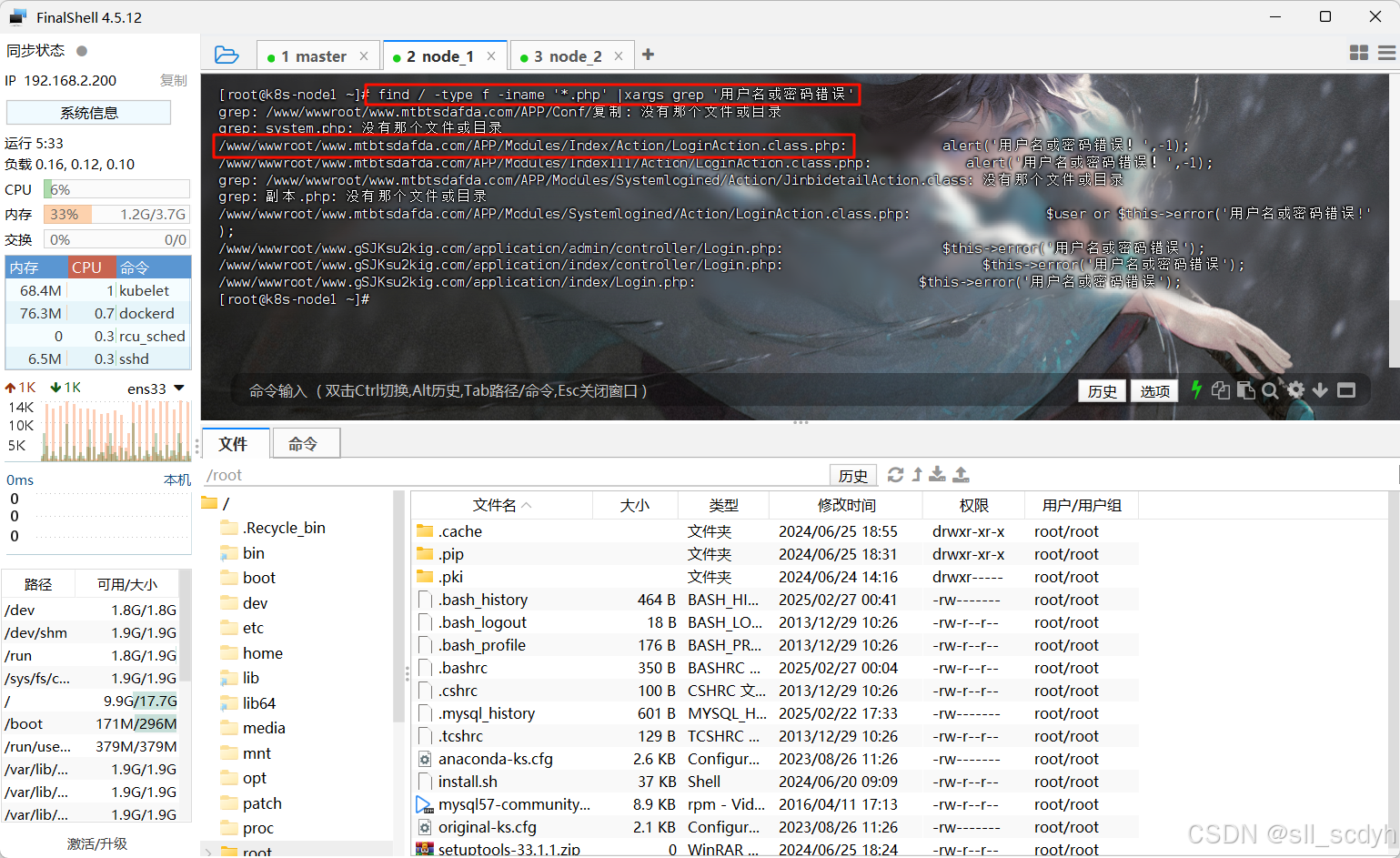Paste into terminal with clipboard icon
The image size is (1400, 858).
point(1245,390)
